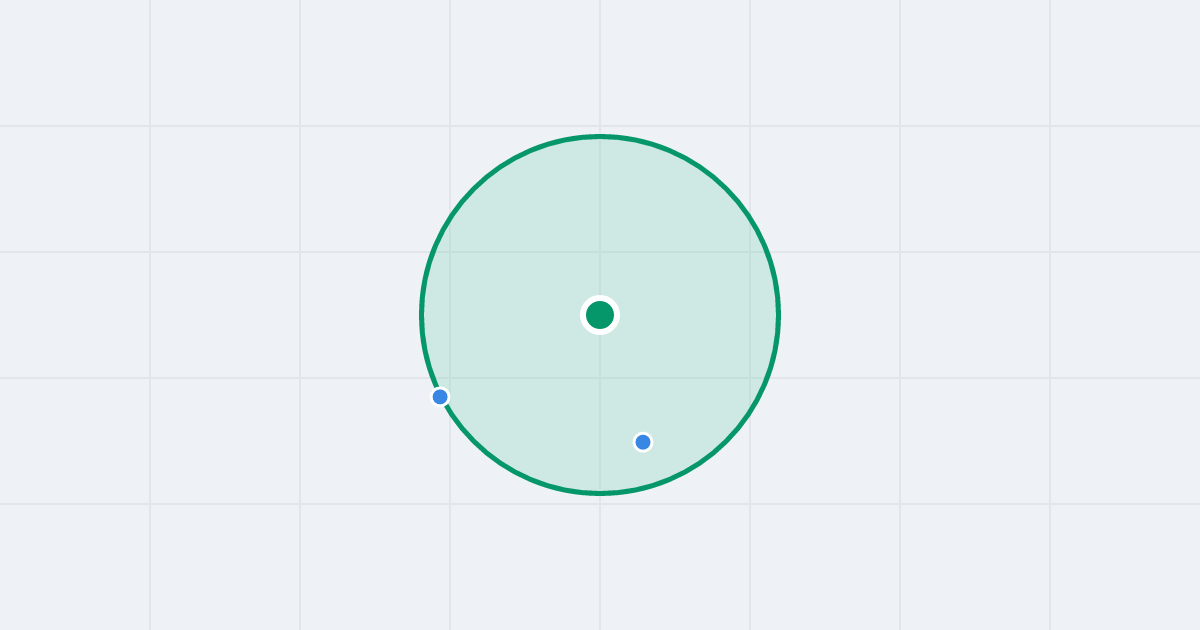Image resolution: width=1200 pixels, height=630 pixels.
Task: Choose the blue point below the center marker
Action: coord(643,442)
